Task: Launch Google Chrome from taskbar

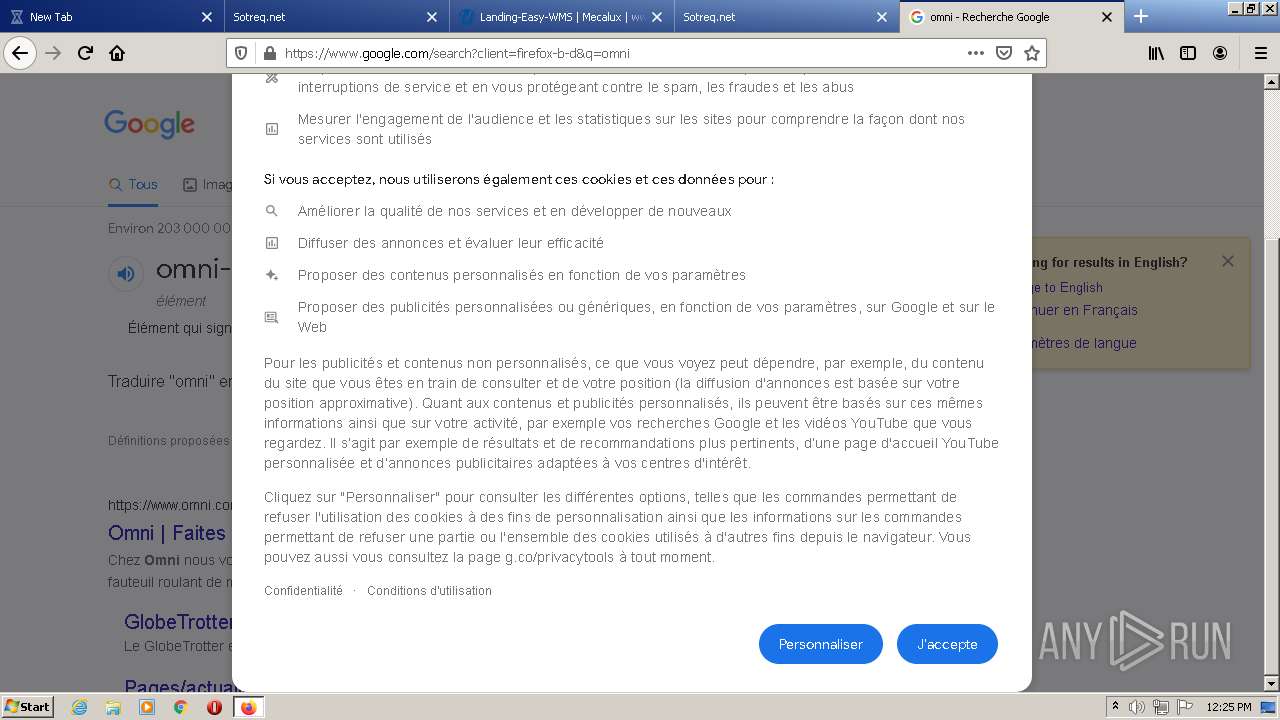Action: tap(181, 707)
